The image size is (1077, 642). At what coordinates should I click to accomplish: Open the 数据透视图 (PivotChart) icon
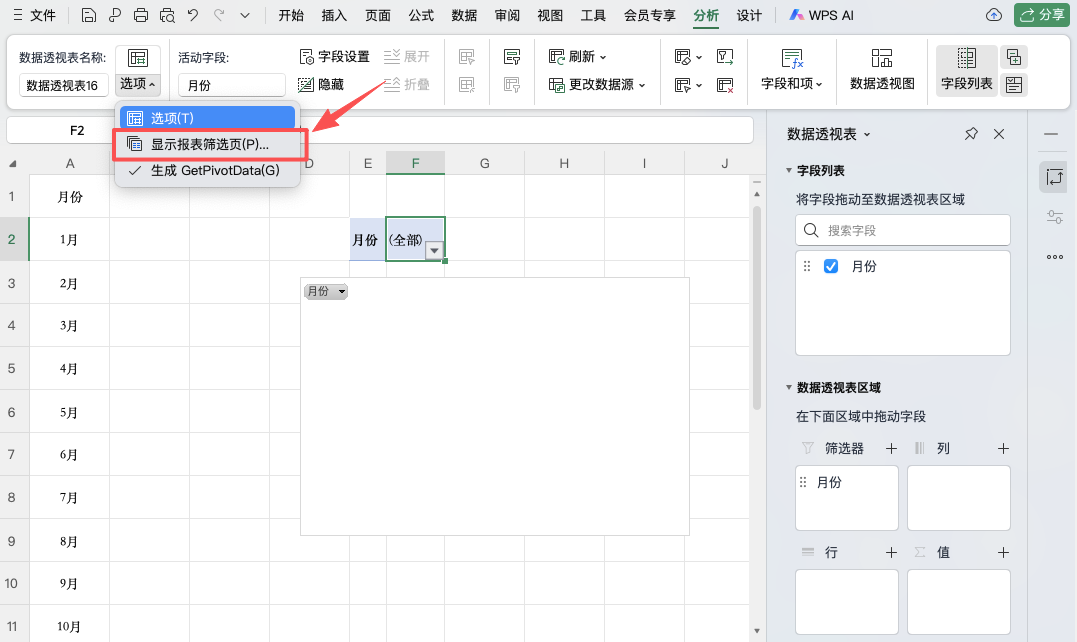pos(881,70)
